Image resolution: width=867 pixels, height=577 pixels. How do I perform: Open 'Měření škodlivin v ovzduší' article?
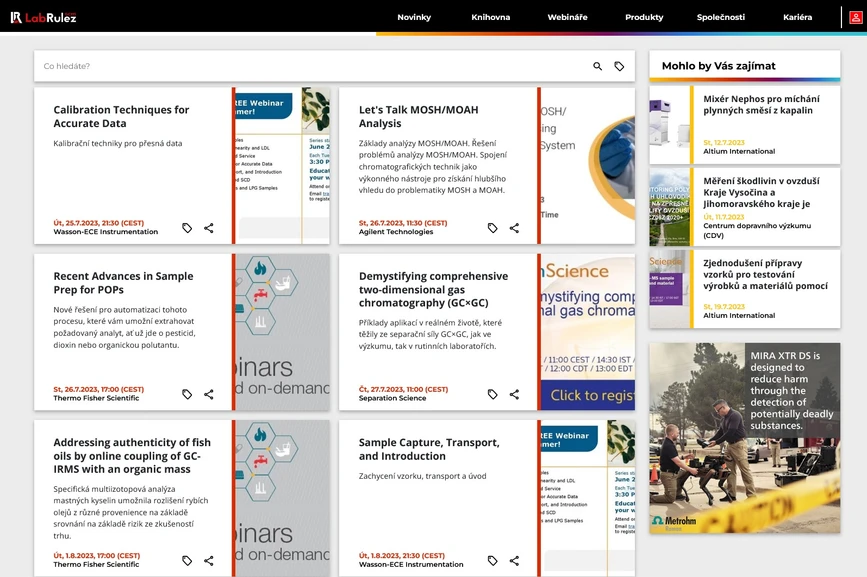coord(760,191)
